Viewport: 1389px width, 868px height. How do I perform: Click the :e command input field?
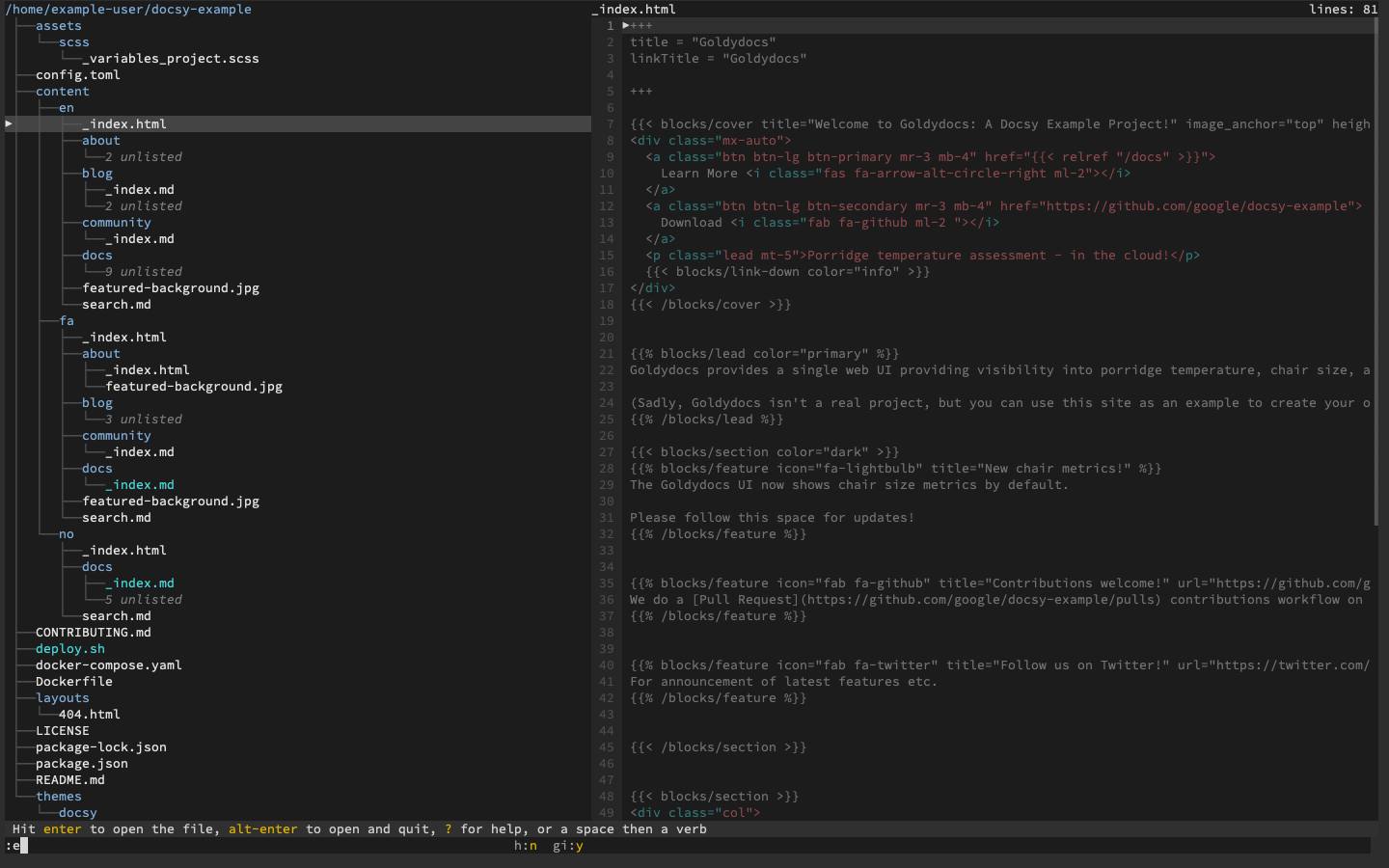pyautogui.click(x=17, y=846)
